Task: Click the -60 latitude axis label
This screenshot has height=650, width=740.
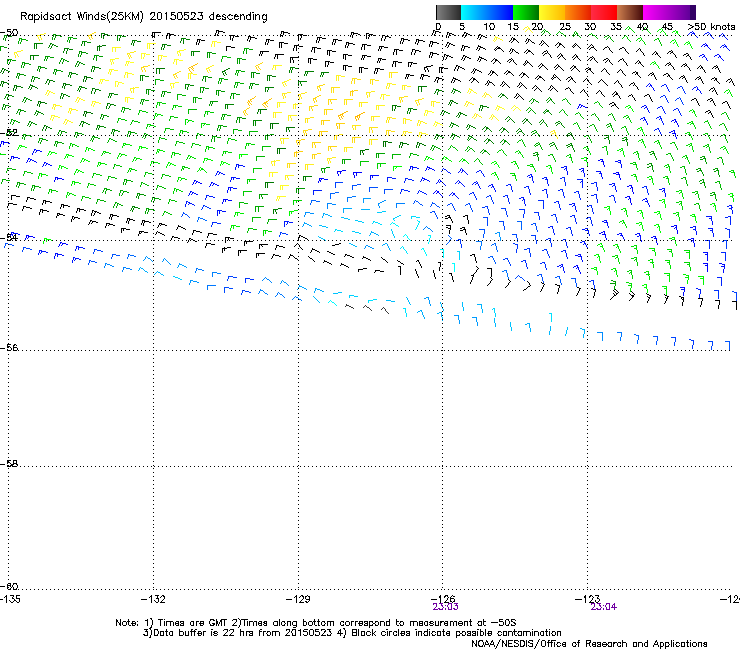Action: click(x=9, y=586)
